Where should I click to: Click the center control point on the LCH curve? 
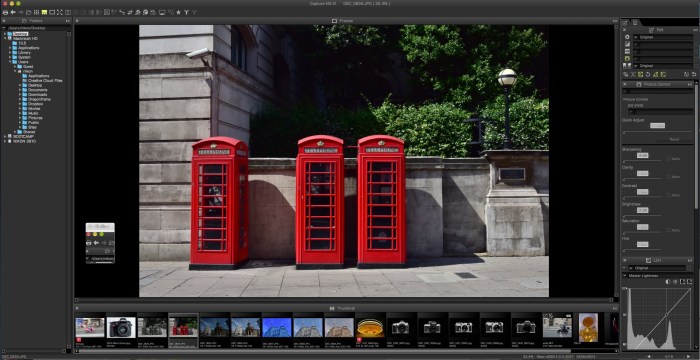point(667,314)
